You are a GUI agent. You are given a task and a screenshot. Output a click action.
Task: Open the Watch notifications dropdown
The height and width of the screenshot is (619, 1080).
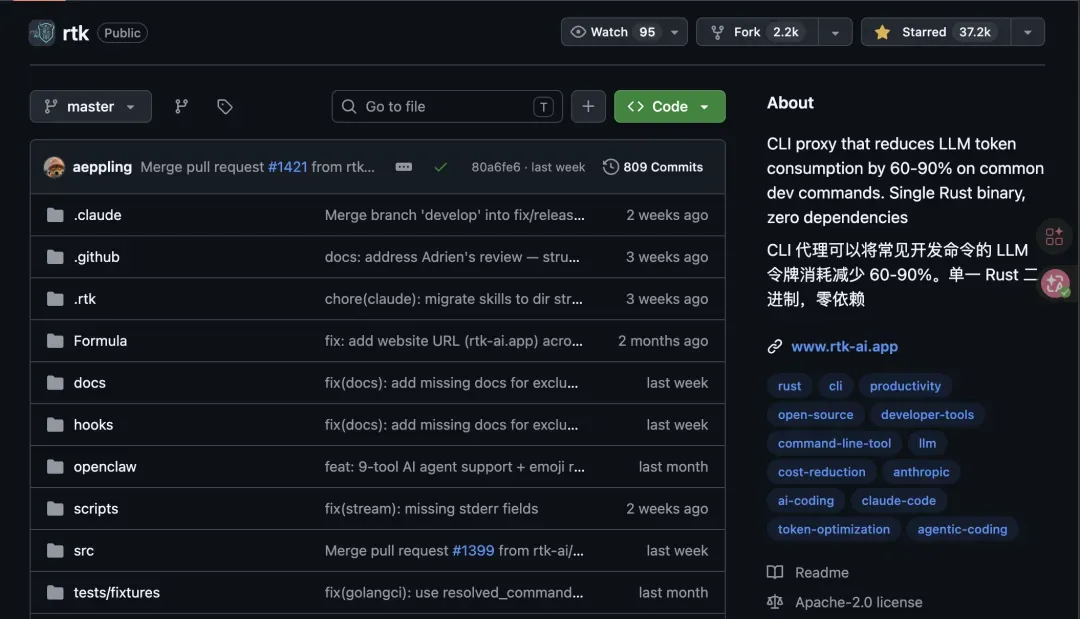[x=624, y=32]
